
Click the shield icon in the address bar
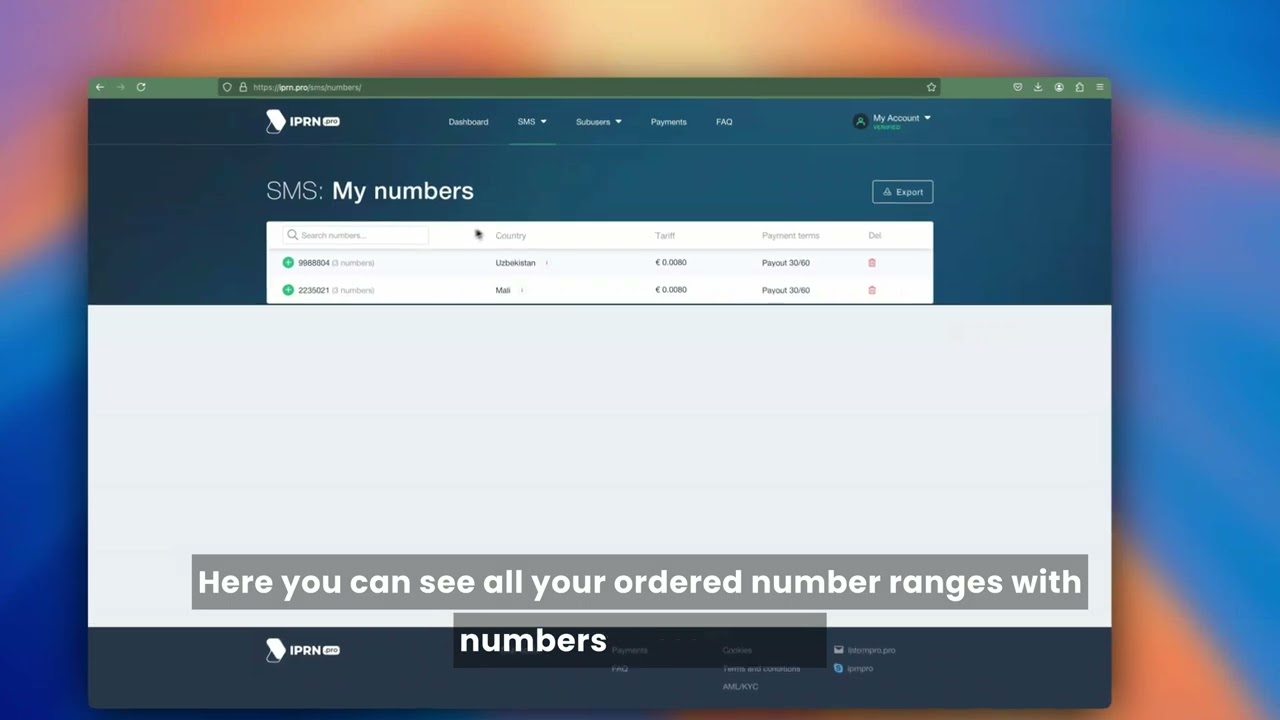227,87
